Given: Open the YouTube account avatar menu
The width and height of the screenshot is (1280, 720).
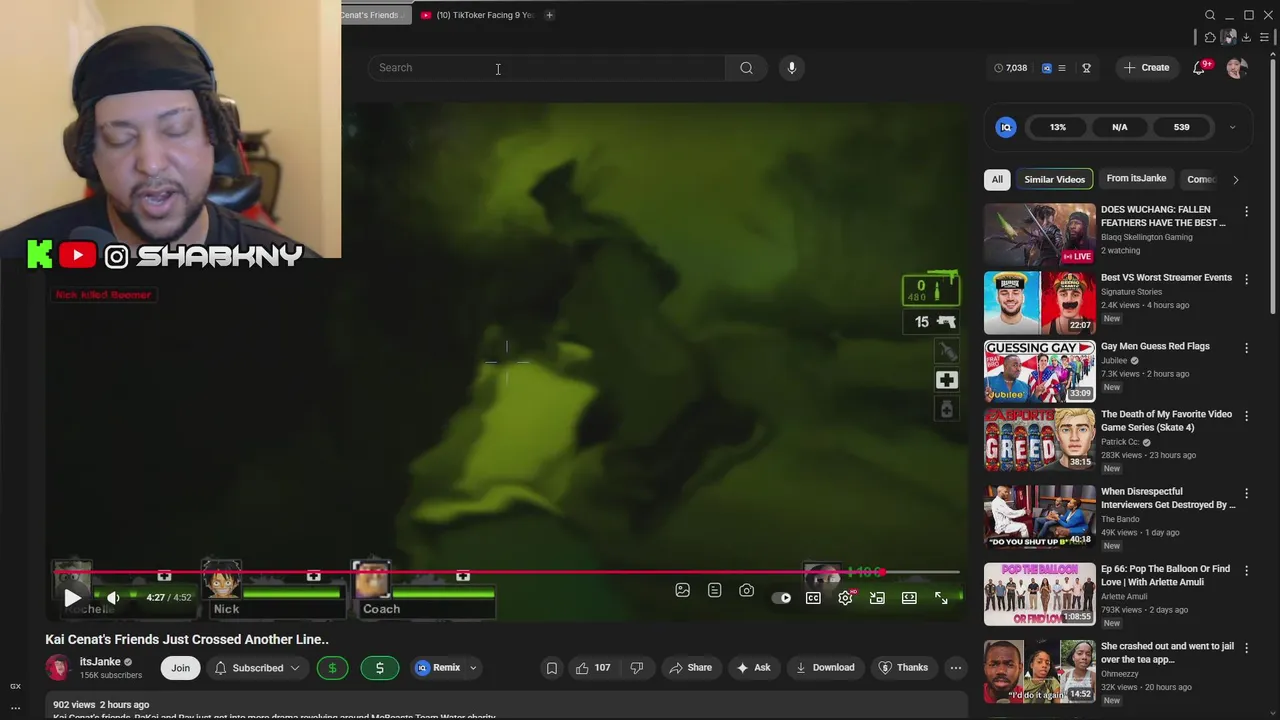Looking at the screenshot, I should pyautogui.click(x=1237, y=68).
